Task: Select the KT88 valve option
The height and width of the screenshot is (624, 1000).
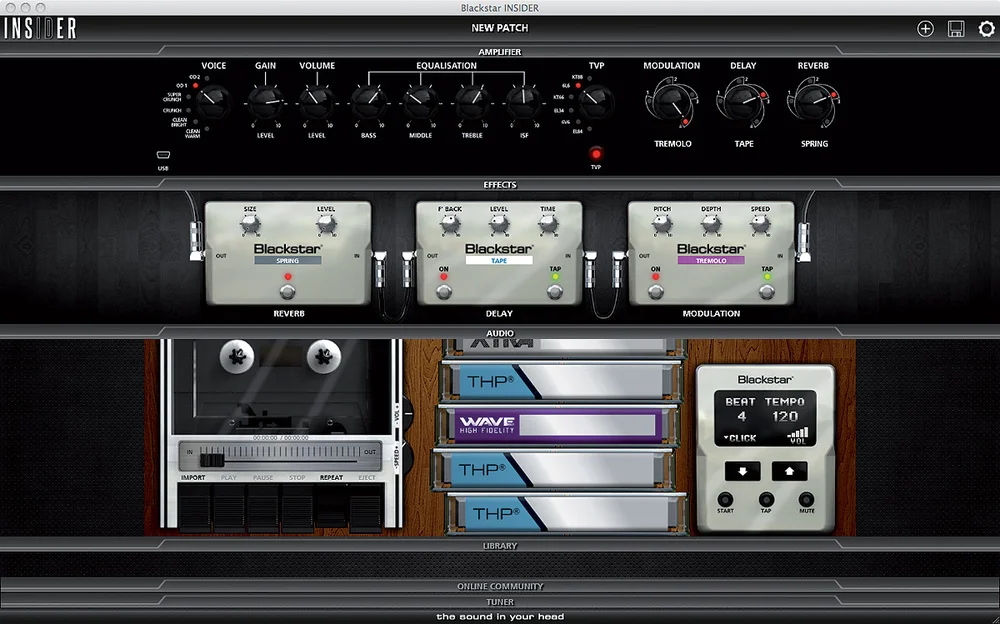Action: (x=581, y=77)
